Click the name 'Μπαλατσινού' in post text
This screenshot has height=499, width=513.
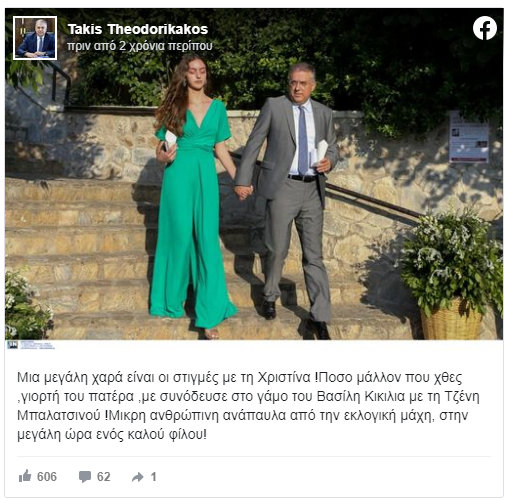pyautogui.click(x=59, y=416)
